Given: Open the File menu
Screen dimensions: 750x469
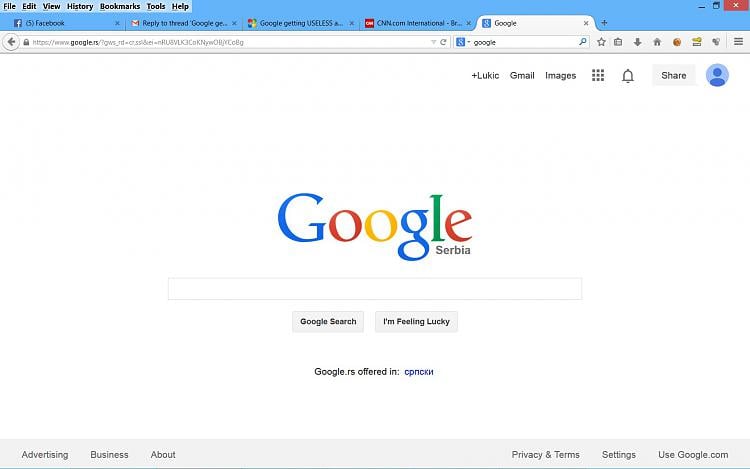Looking at the screenshot, I should tap(10, 6).
